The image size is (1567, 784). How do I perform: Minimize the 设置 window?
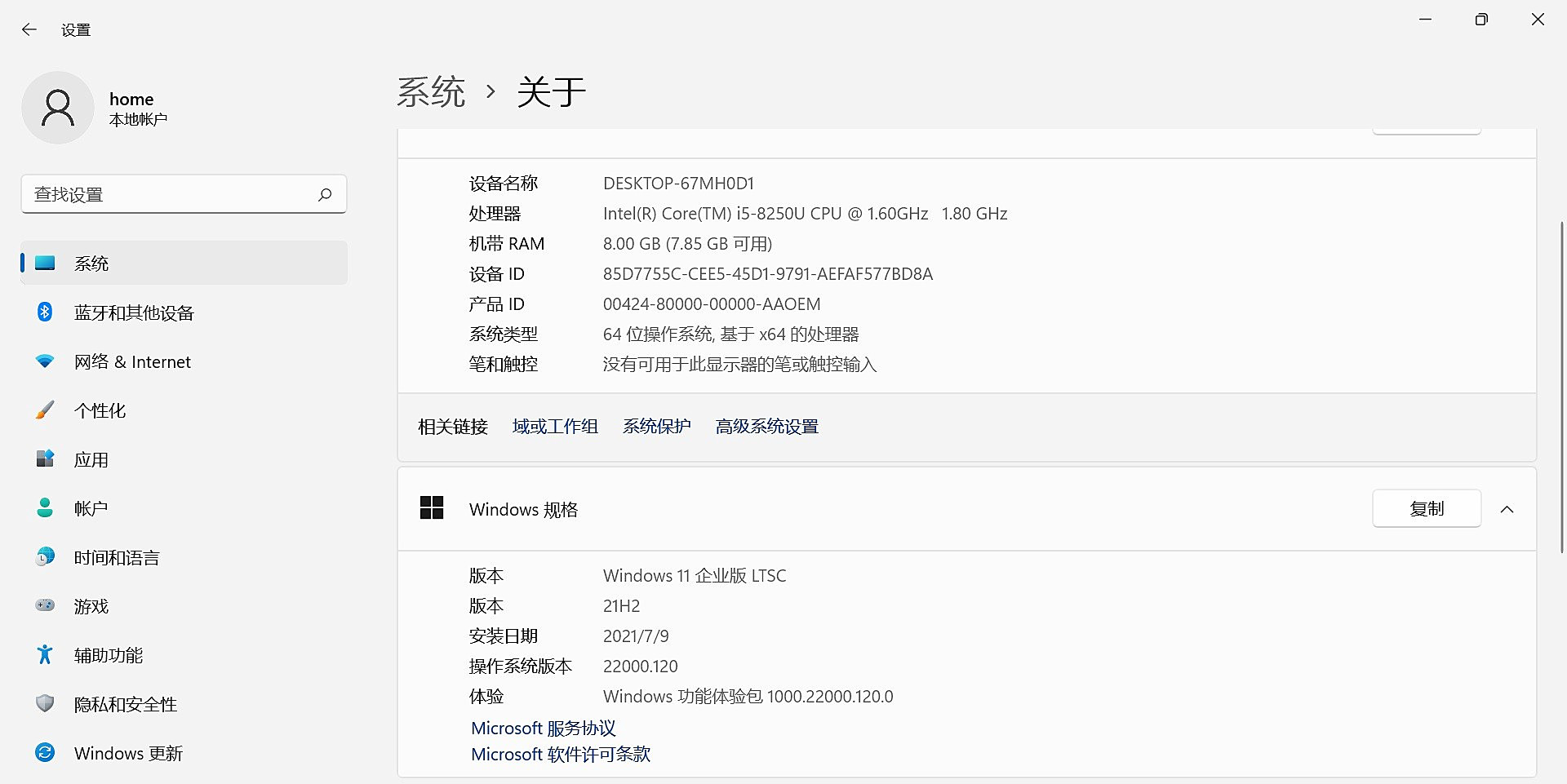coord(1426,19)
